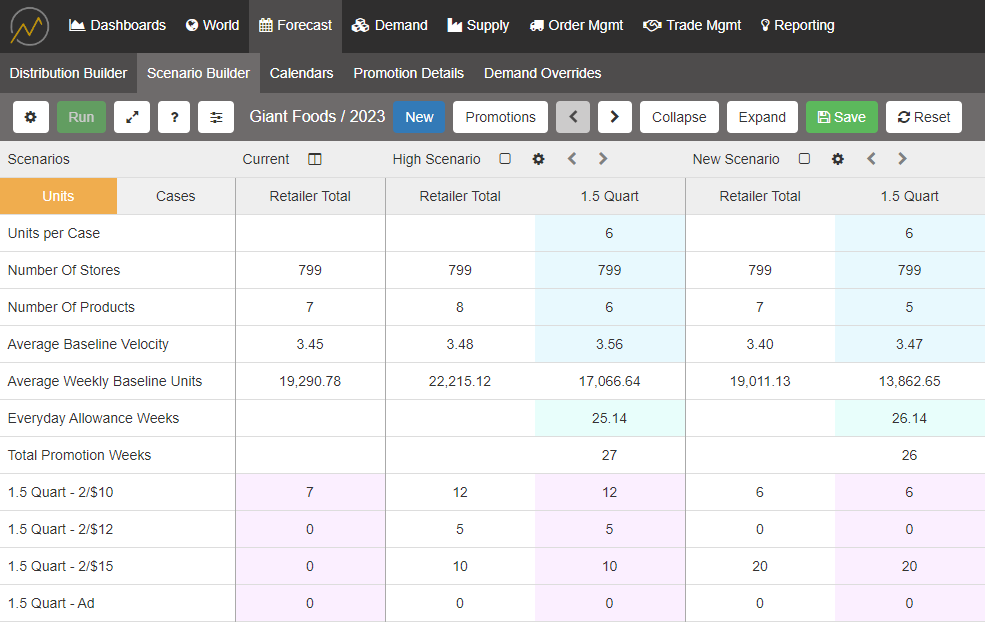Click the Units per Case value in High Scenario
The height and width of the screenshot is (622, 985).
(x=609, y=233)
